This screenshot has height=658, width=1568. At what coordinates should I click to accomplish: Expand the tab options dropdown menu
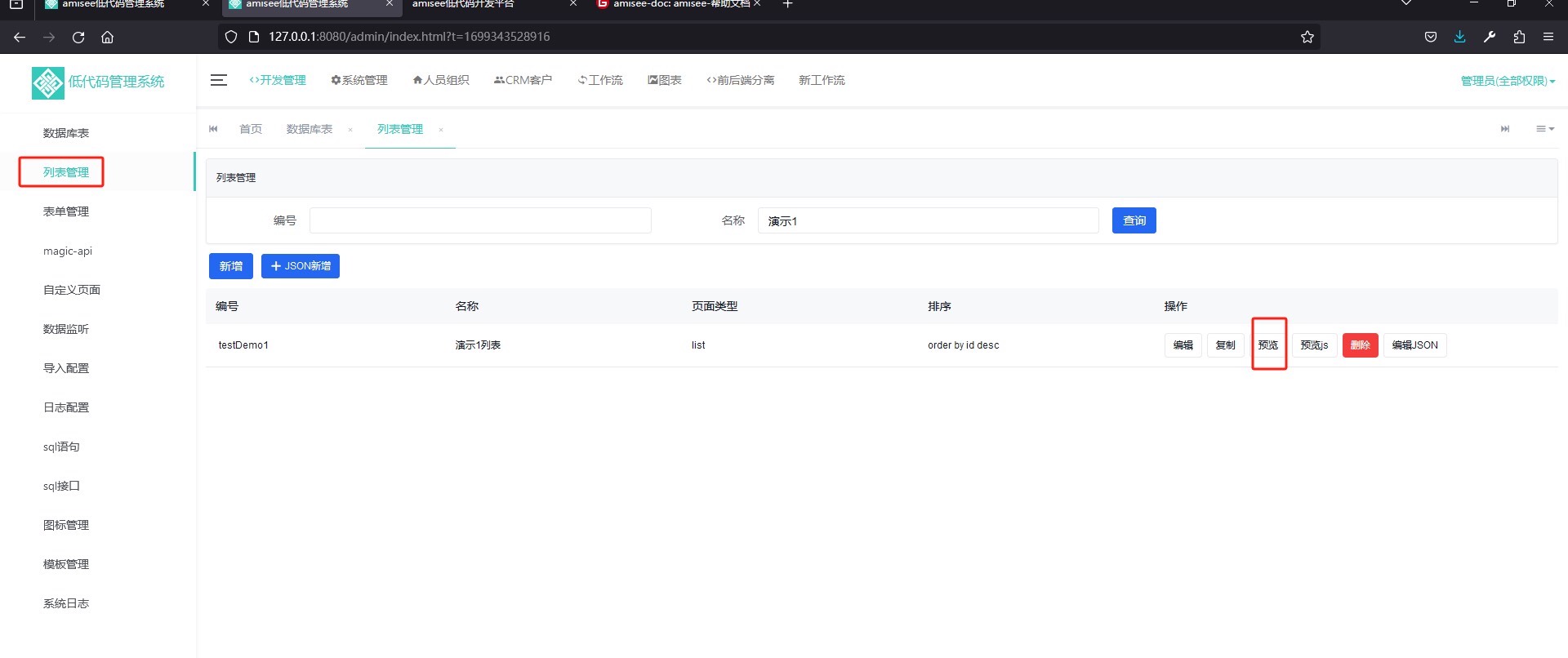pos(1544,129)
